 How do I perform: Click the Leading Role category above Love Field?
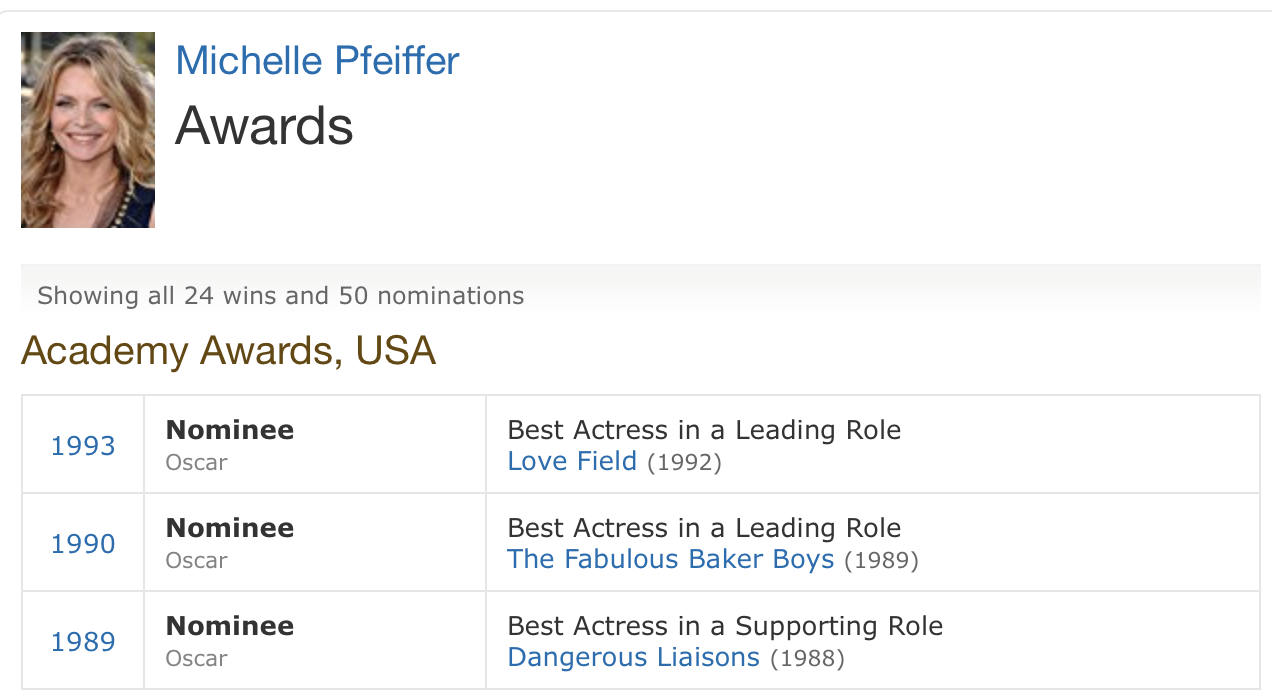point(704,430)
